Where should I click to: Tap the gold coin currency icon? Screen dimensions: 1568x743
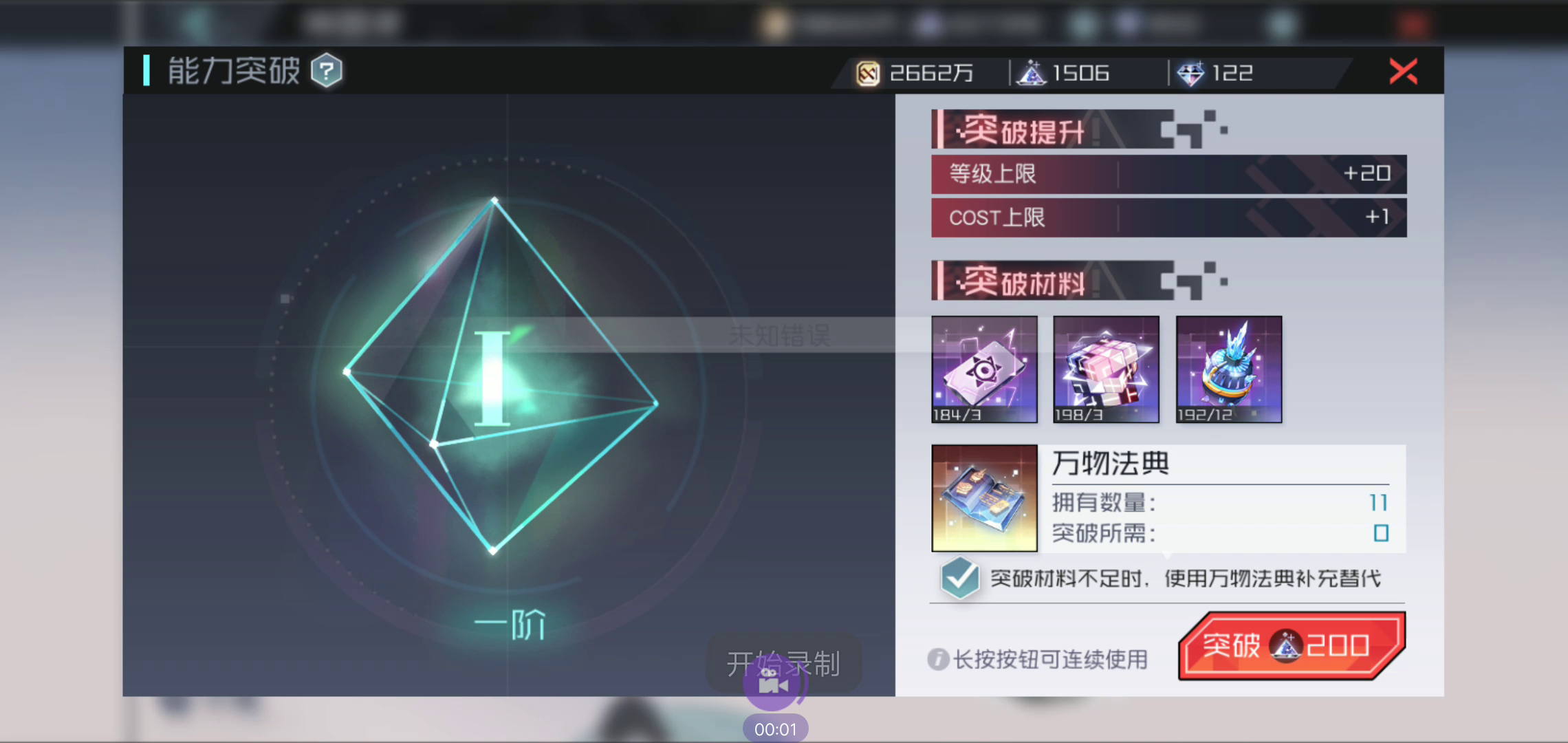(x=867, y=73)
